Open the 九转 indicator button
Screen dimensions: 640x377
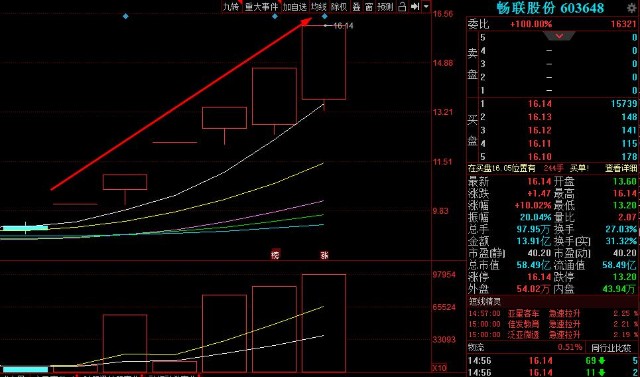[x=232, y=7]
